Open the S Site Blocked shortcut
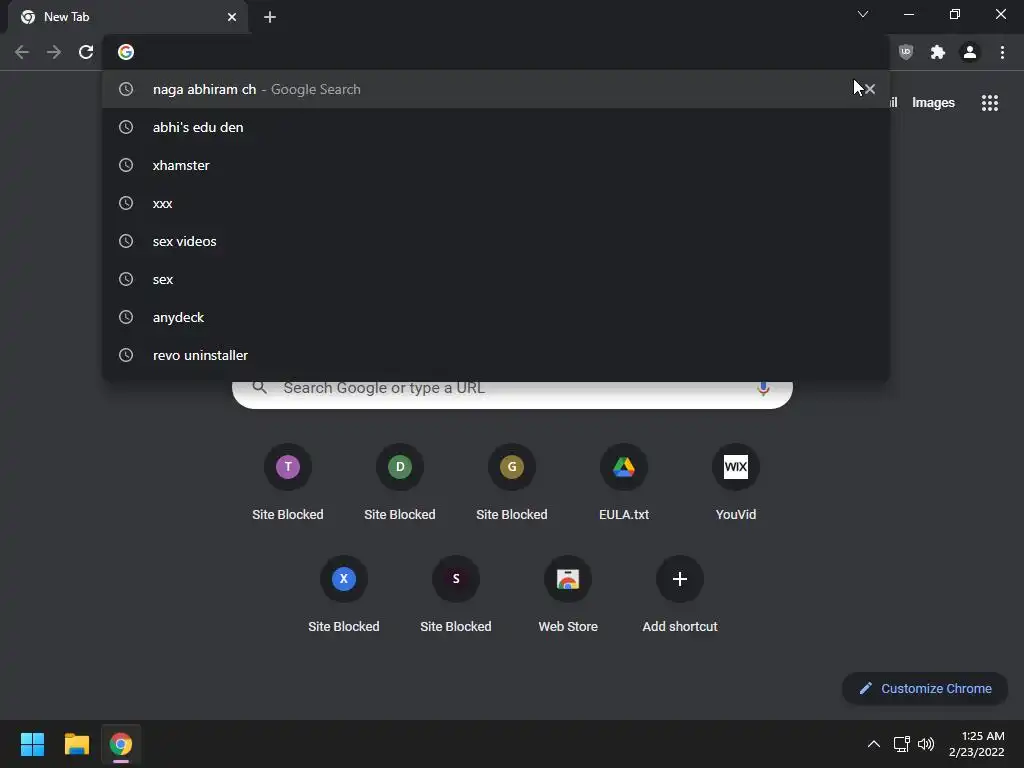 pos(456,594)
